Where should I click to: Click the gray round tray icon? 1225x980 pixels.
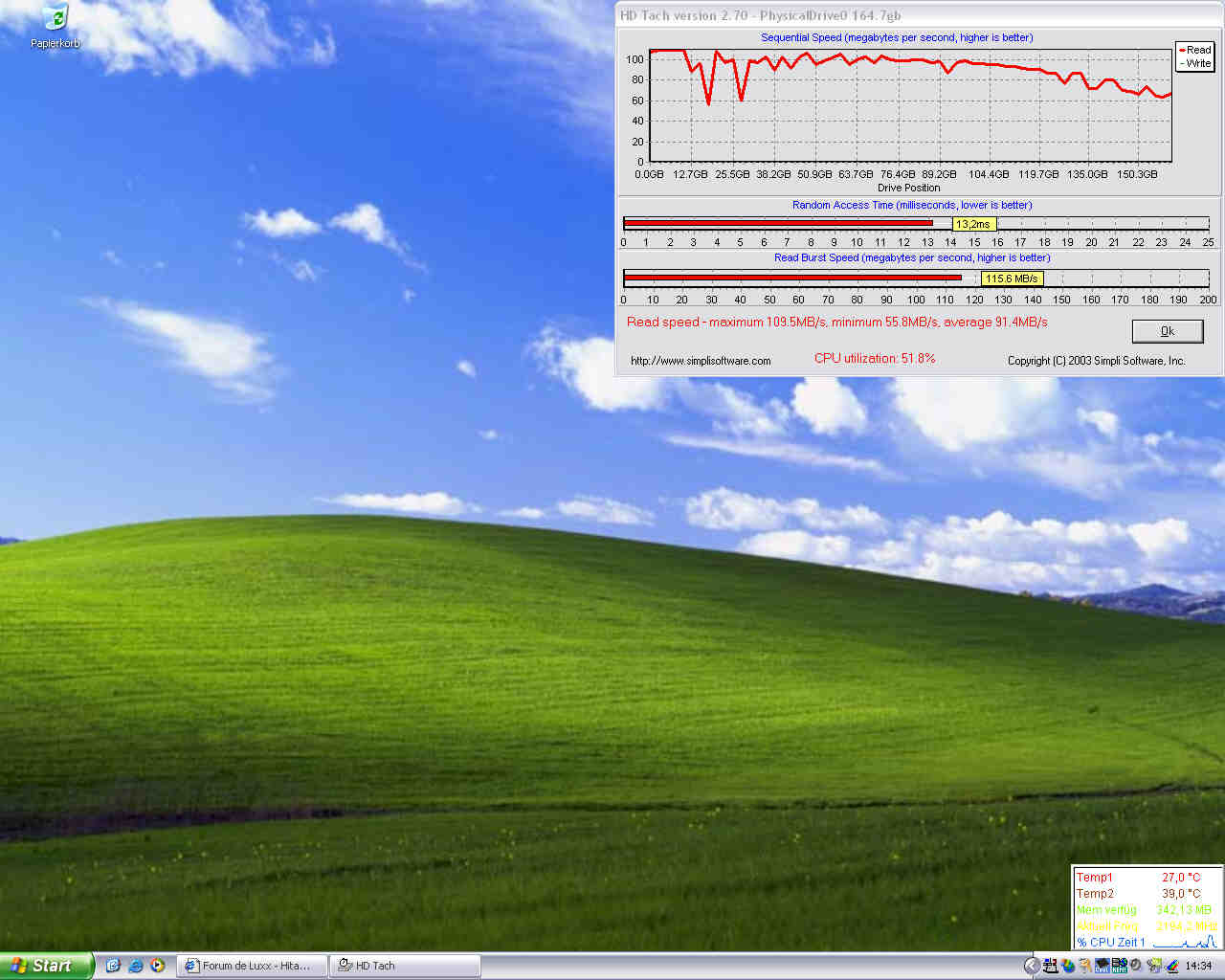point(1135,966)
